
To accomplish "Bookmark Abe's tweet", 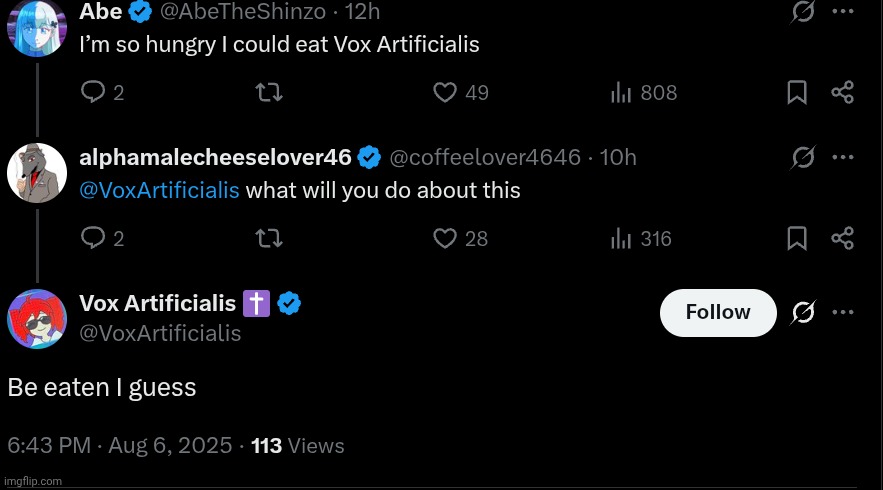I will click(797, 93).
